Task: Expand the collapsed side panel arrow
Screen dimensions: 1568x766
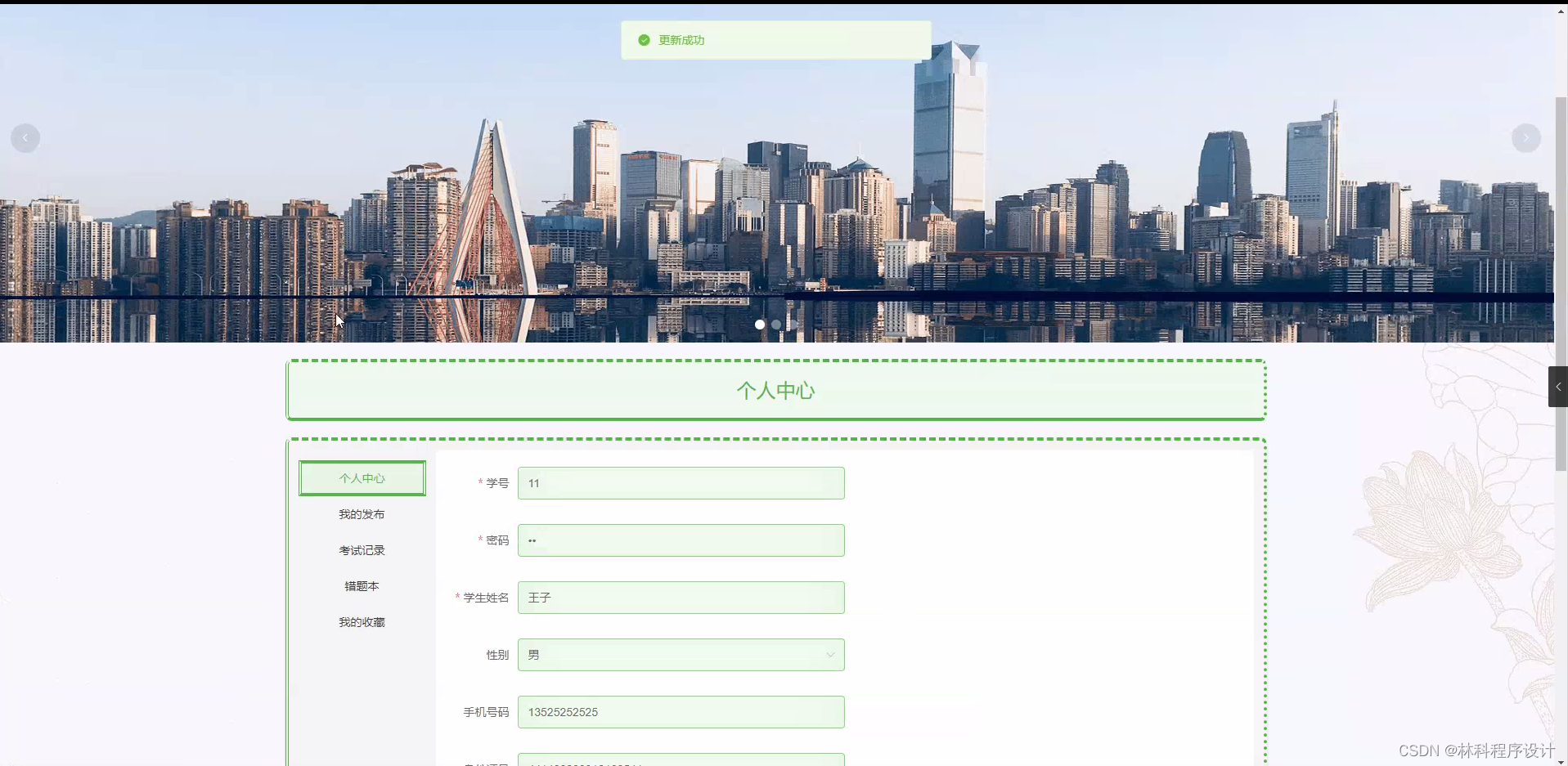Action: [x=1558, y=387]
